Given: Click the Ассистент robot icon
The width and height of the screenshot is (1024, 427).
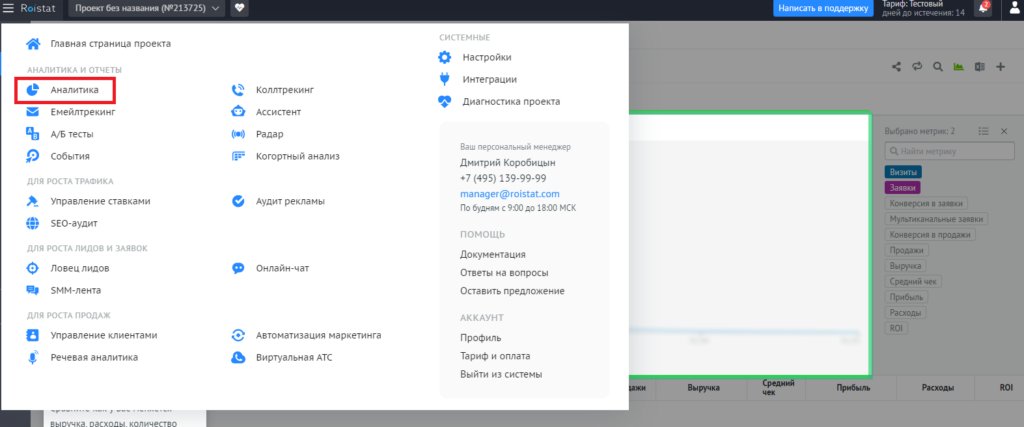Looking at the screenshot, I should [x=238, y=112].
